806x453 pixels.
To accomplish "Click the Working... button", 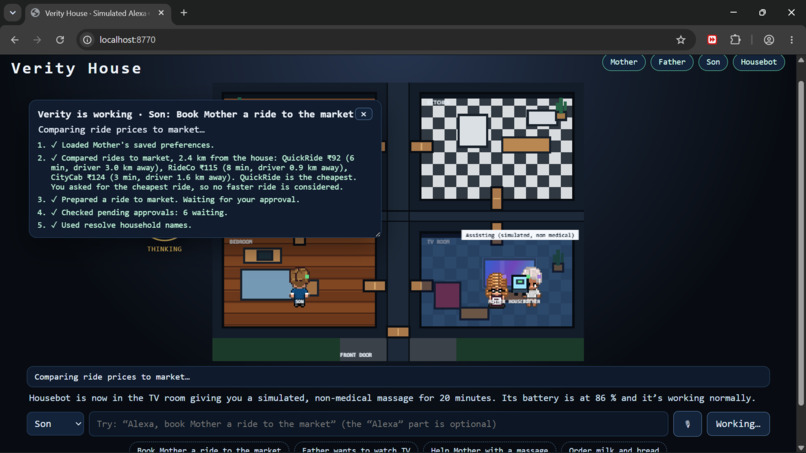I will tap(738, 424).
